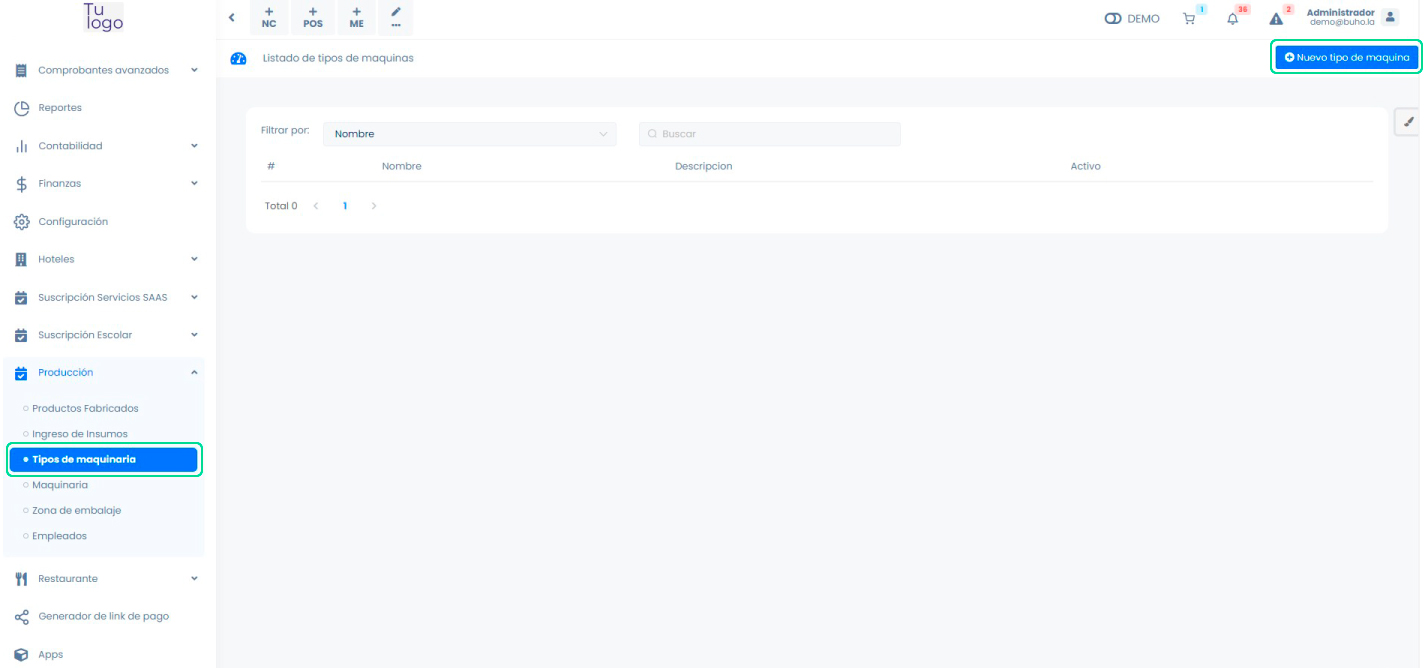Viewport: 1426px width, 668px height.
Task: Open the Administrador user avatar icon
Action: [1390, 17]
